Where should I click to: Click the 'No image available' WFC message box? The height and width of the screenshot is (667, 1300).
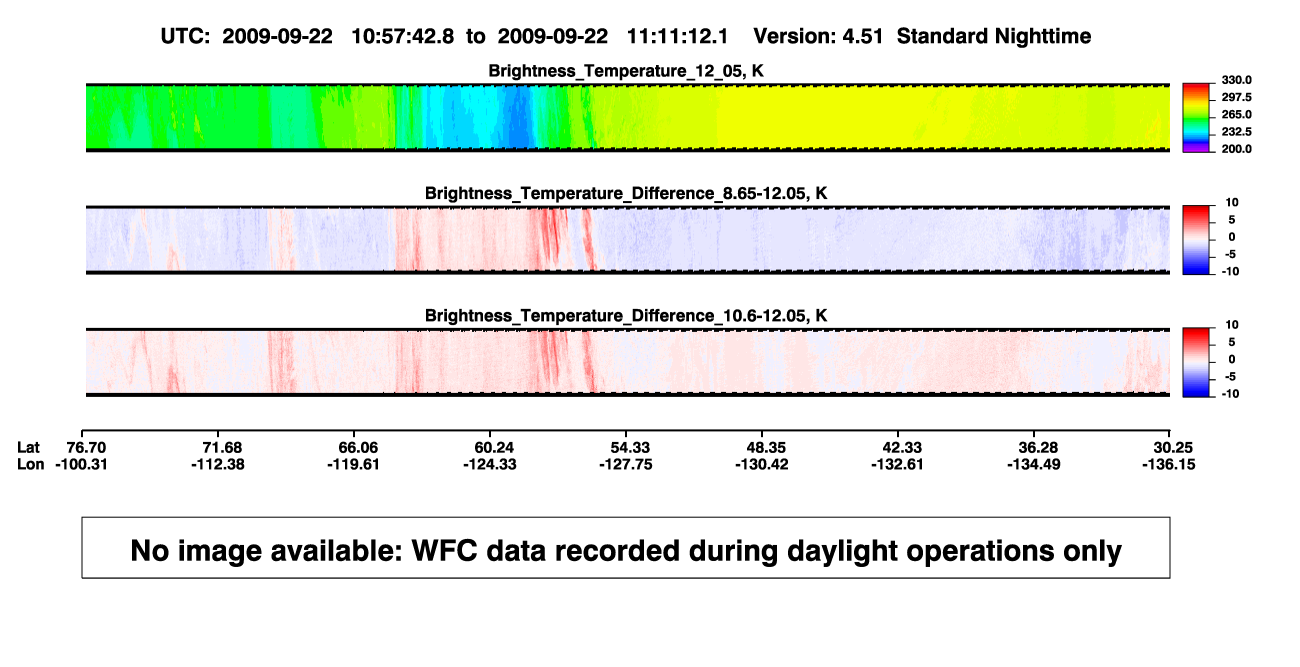pos(626,547)
